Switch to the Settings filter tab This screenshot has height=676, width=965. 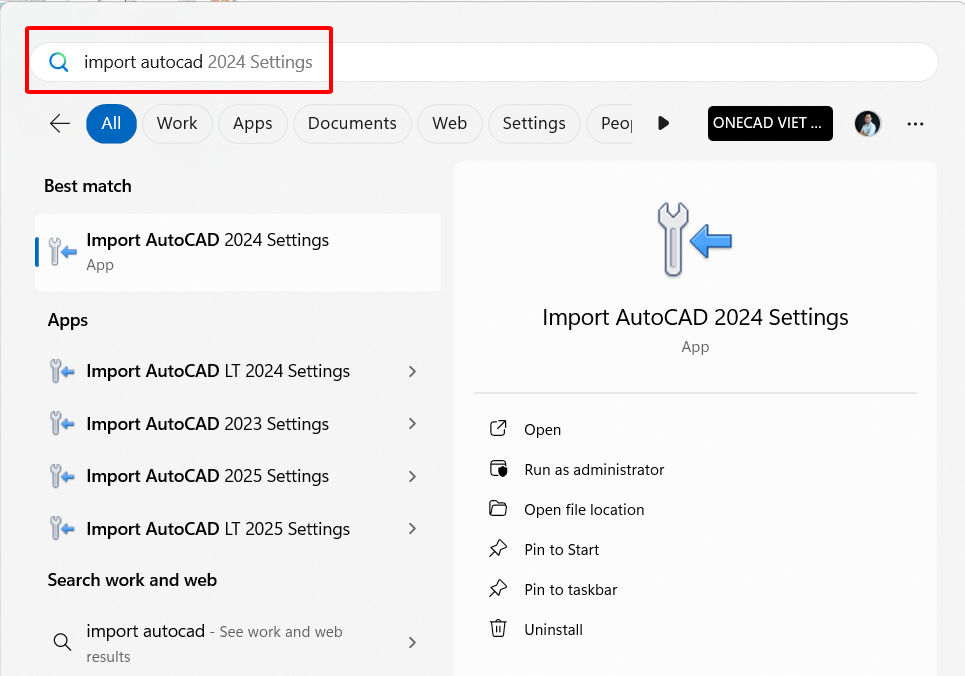click(x=534, y=124)
